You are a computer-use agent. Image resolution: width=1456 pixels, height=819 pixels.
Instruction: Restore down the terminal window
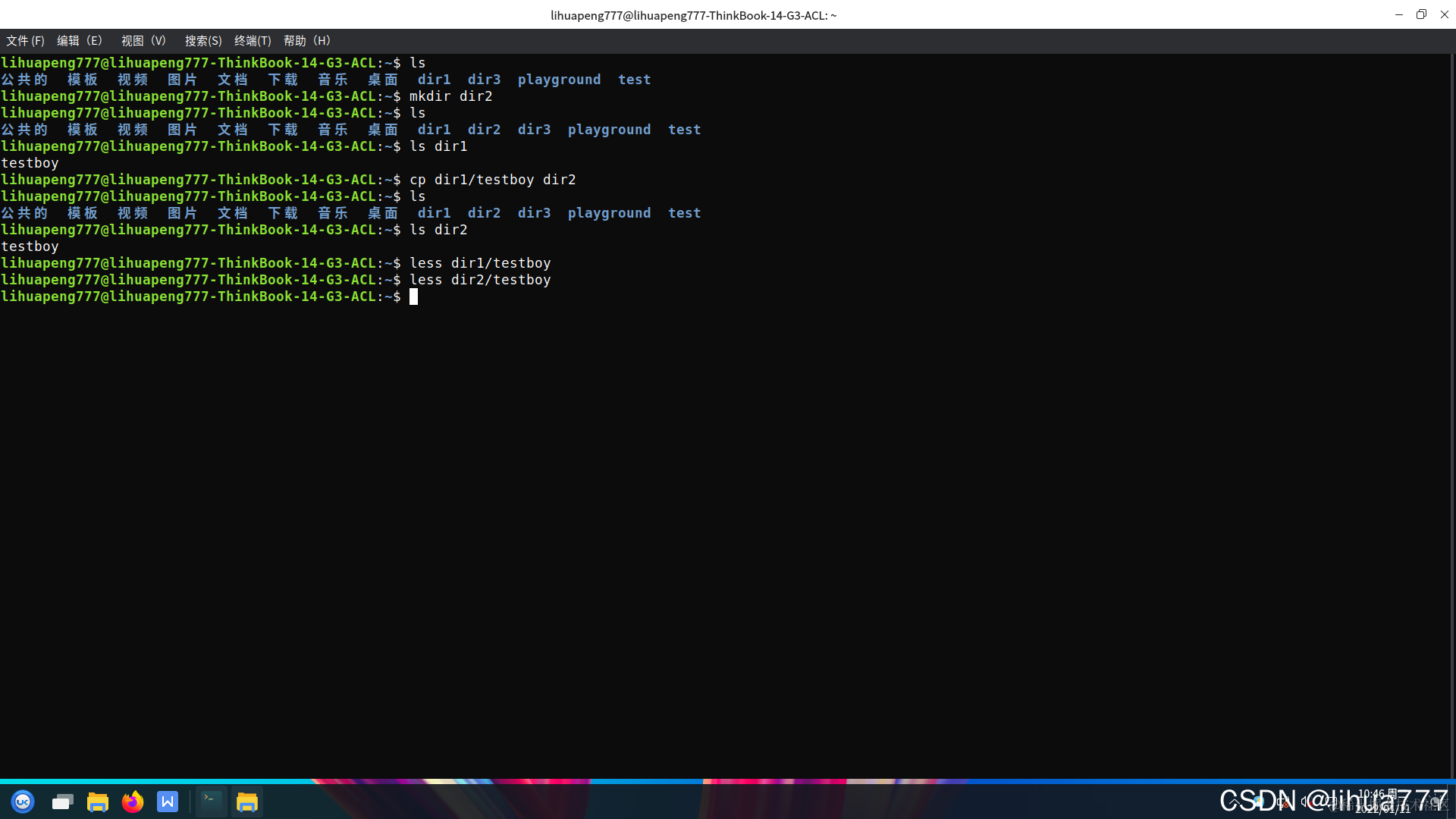click(1421, 14)
